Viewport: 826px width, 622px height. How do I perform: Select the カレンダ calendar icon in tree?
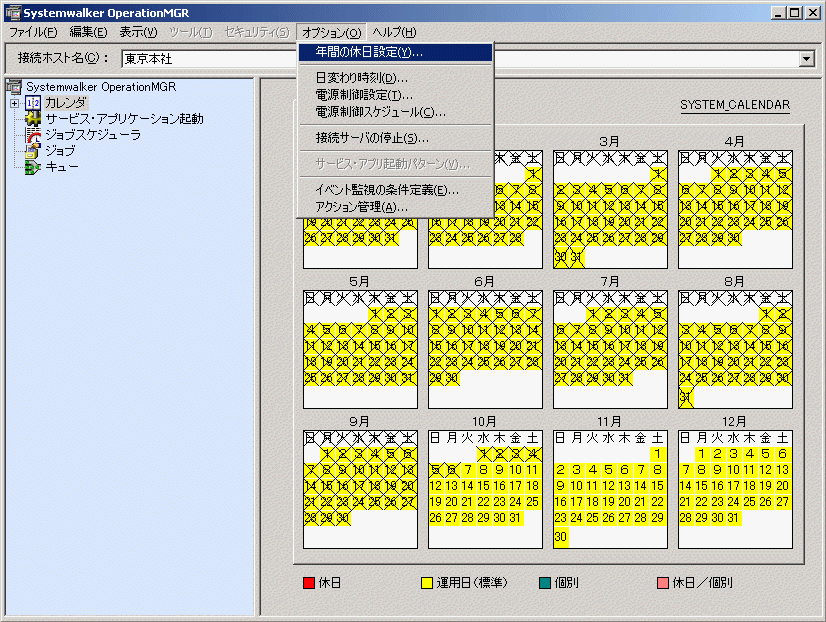point(33,103)
